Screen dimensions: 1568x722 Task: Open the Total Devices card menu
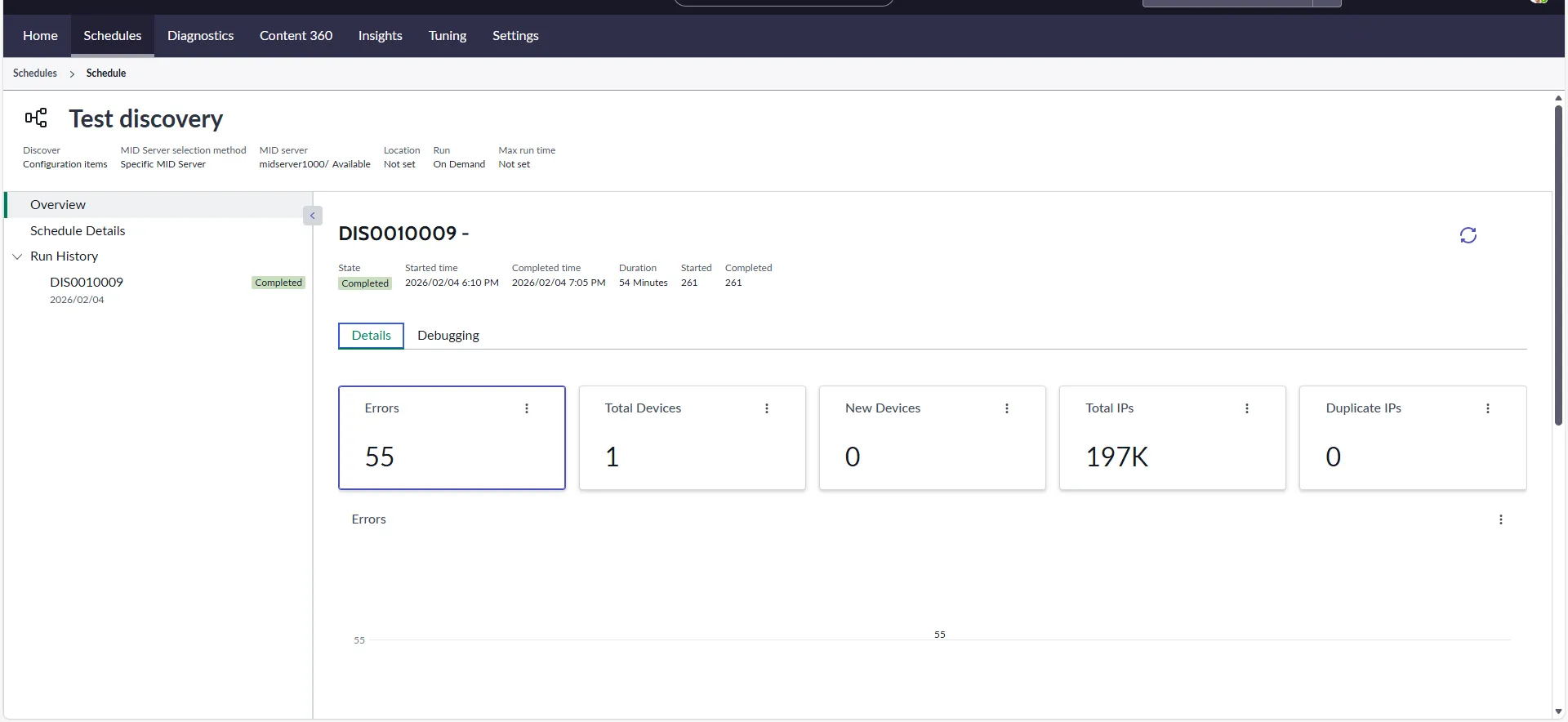(767, 408)
